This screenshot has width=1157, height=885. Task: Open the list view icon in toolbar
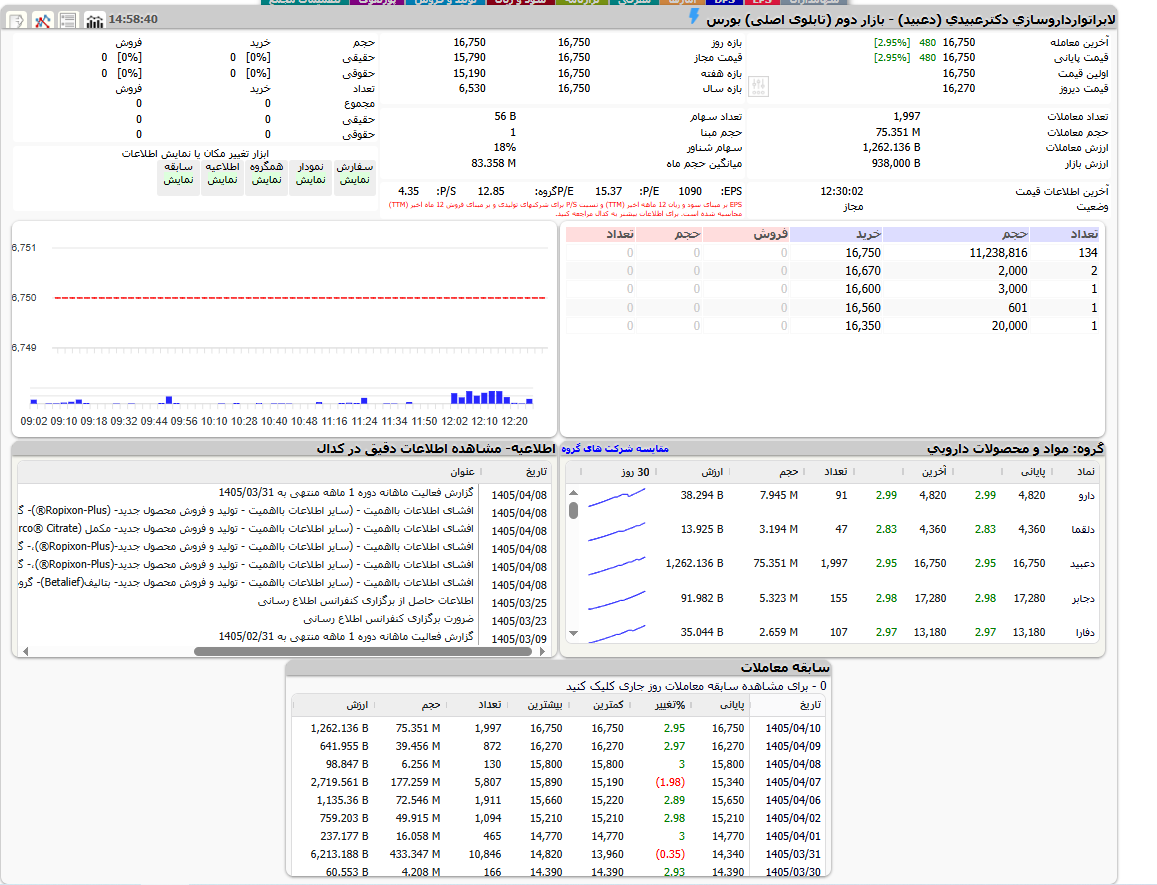pos(68,21)
